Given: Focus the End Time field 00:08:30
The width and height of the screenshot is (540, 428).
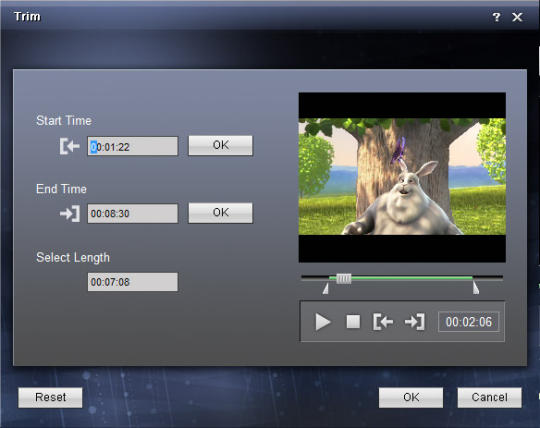Looking at the screenshot, I should (133, 213).
